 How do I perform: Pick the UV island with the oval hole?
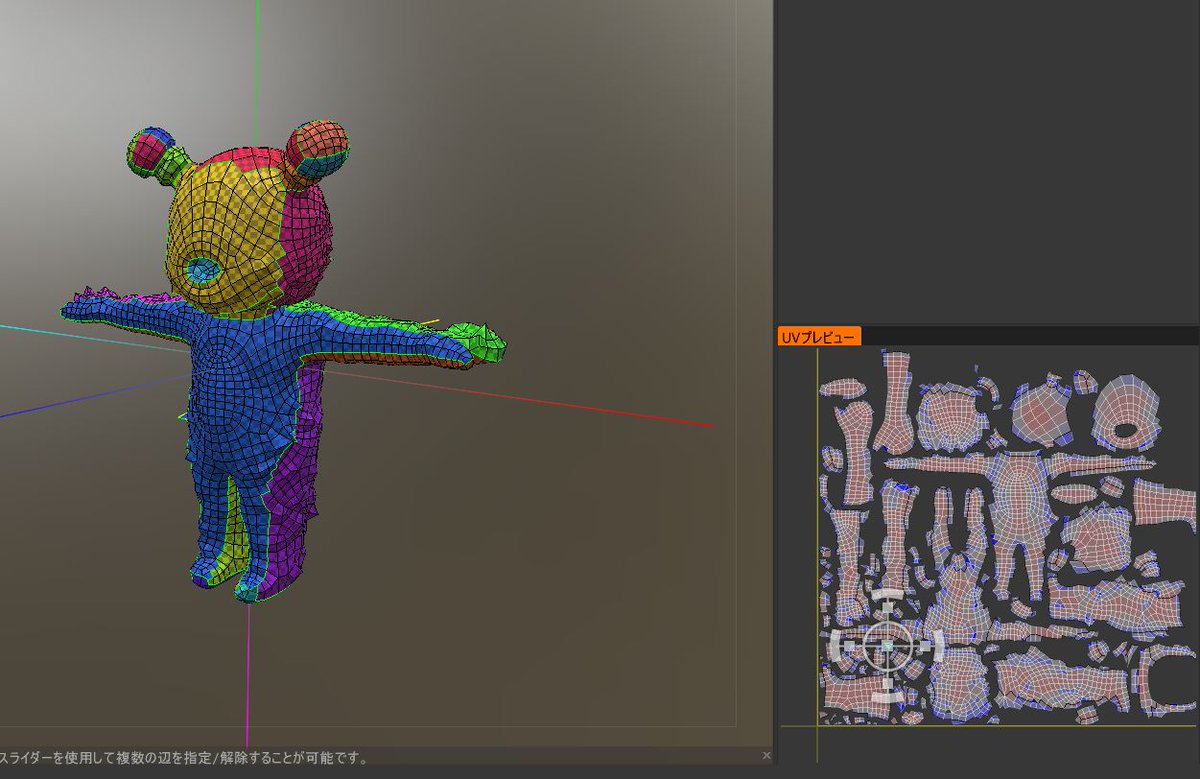coord(1127,413)
